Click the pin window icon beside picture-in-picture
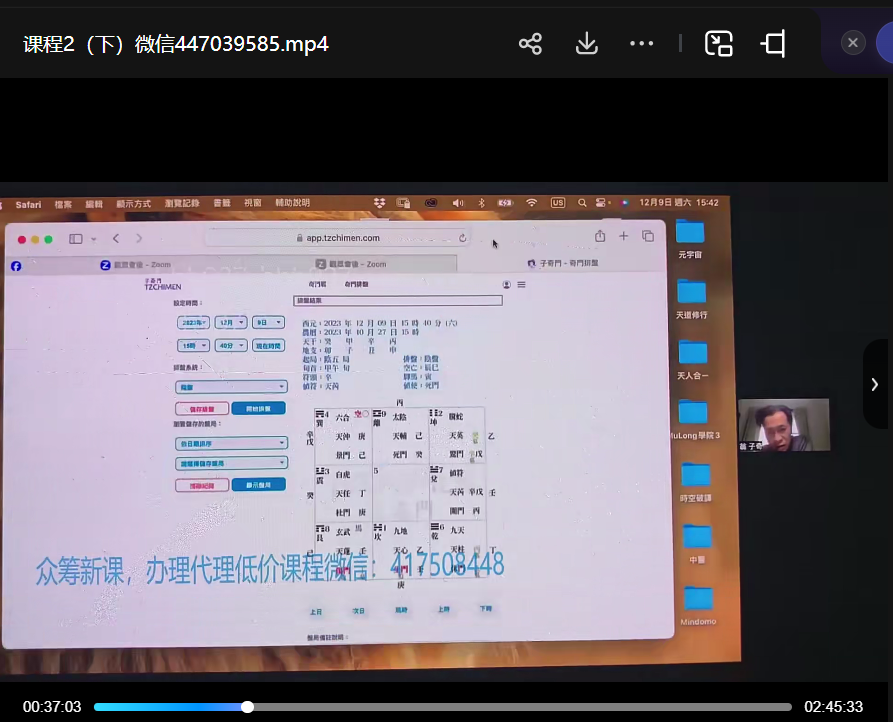 [773, 44]
